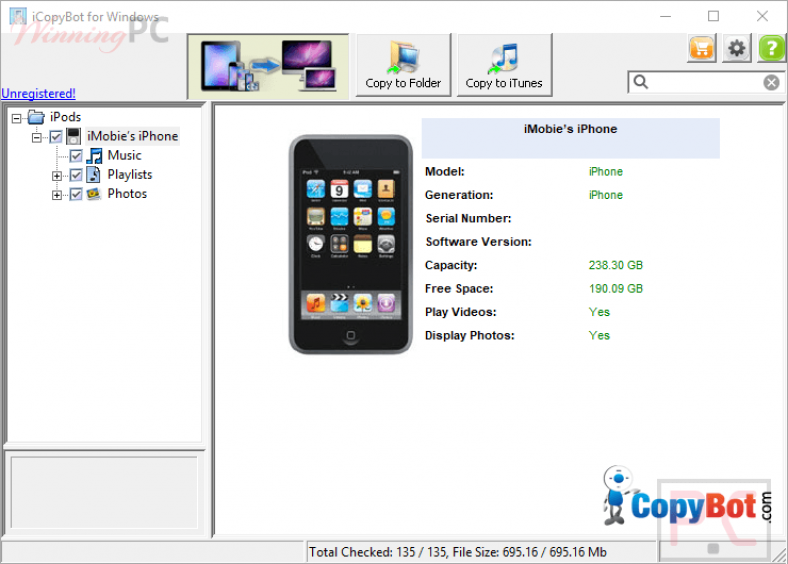The width and height of the screenshot is (788, 564).
Task: Click the device transfer banner icon
Action: [x=268, y=66]
